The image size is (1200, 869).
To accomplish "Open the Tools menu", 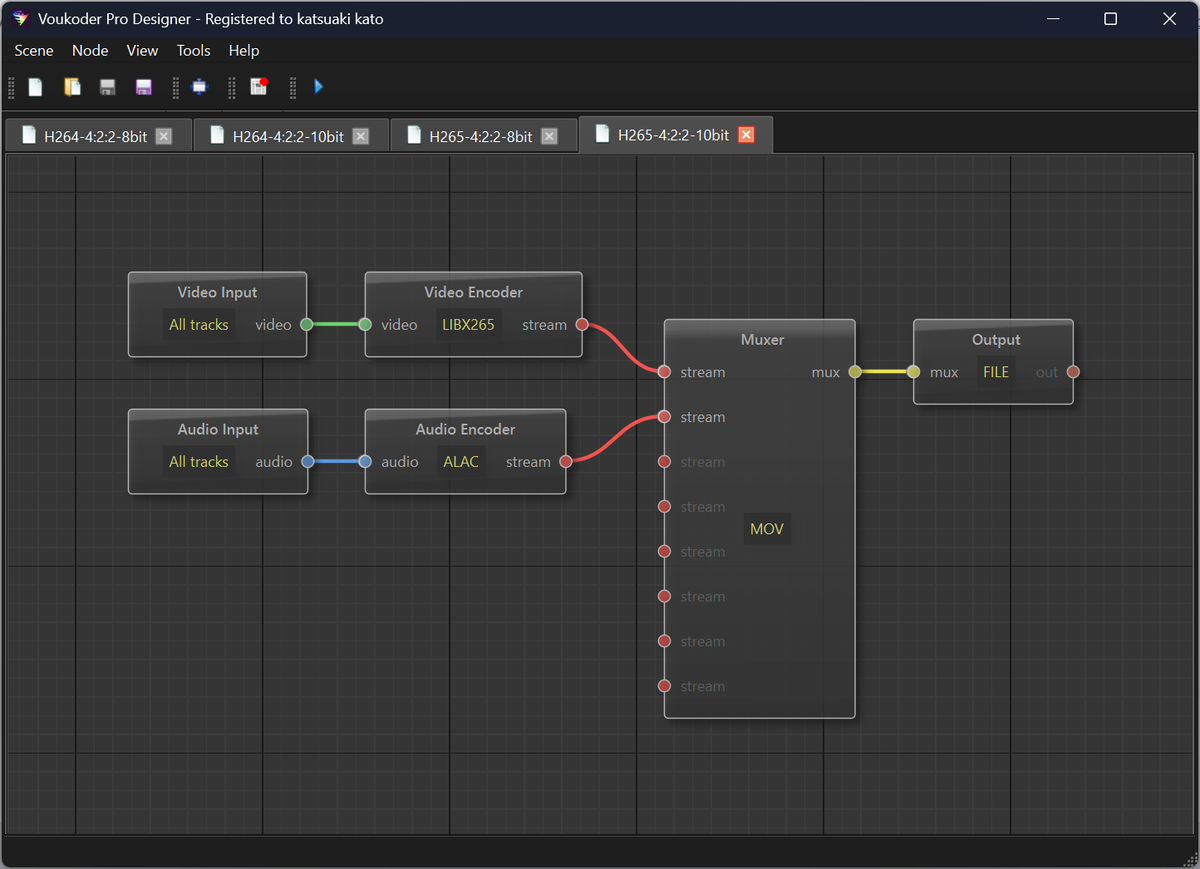I will click(193, 50).
